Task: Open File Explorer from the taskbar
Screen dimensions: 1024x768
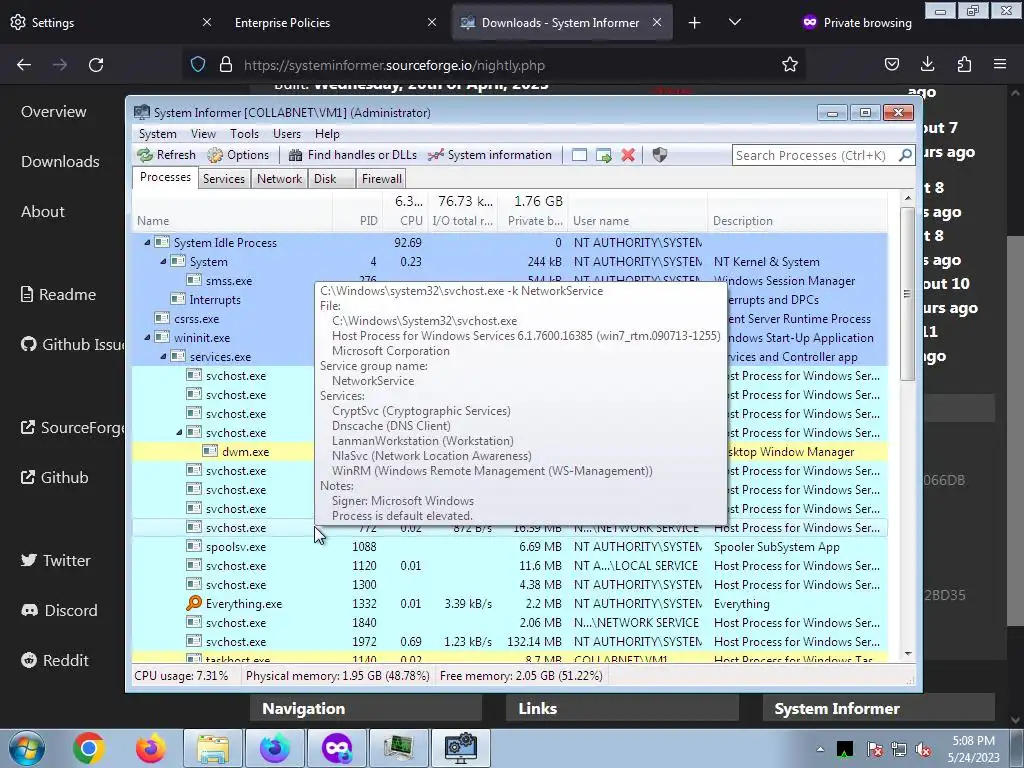Action: tap(213, 748)
